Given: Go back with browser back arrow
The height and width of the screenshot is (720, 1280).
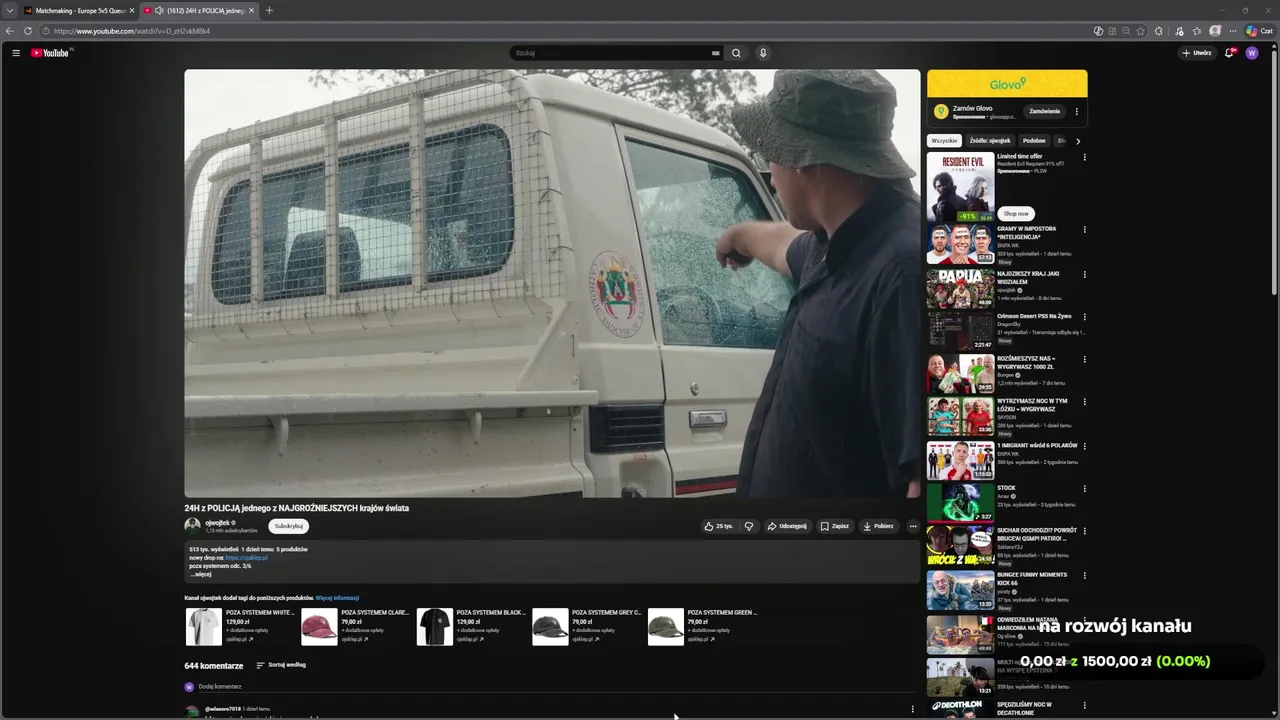Looking at the screenshot, I should coord(10,31).
